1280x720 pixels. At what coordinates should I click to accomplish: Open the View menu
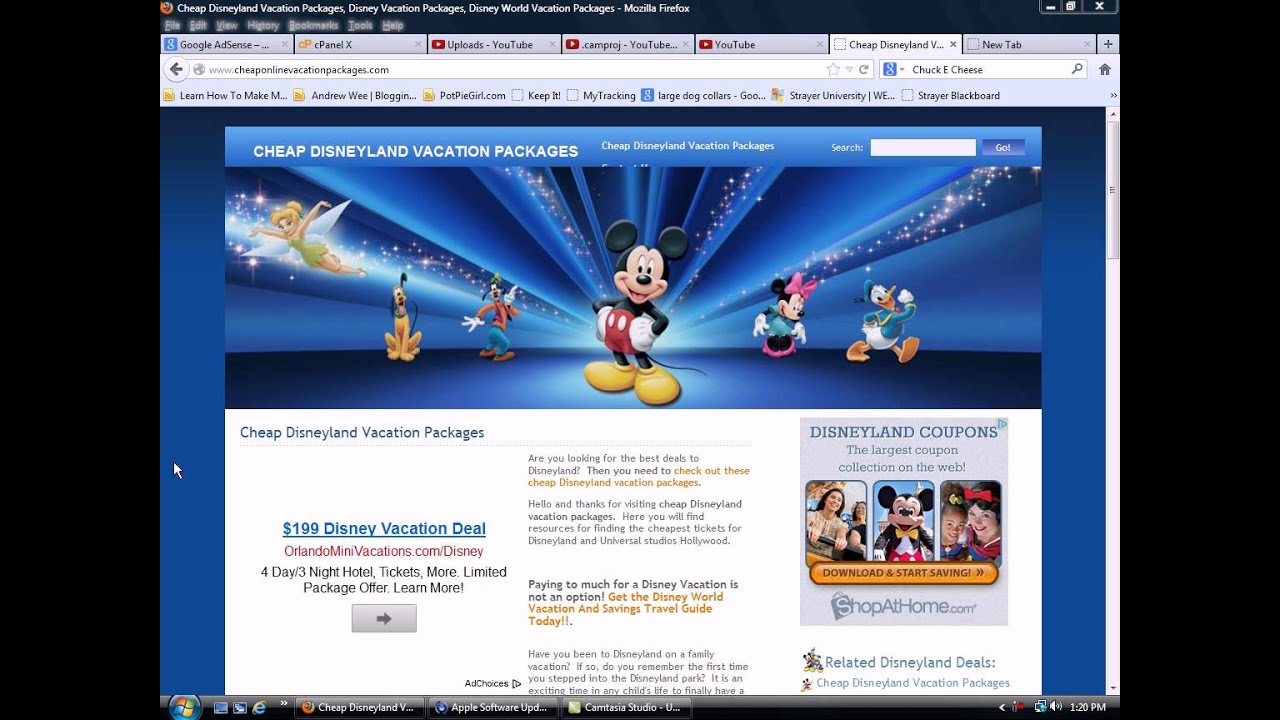tap(227, 25)
